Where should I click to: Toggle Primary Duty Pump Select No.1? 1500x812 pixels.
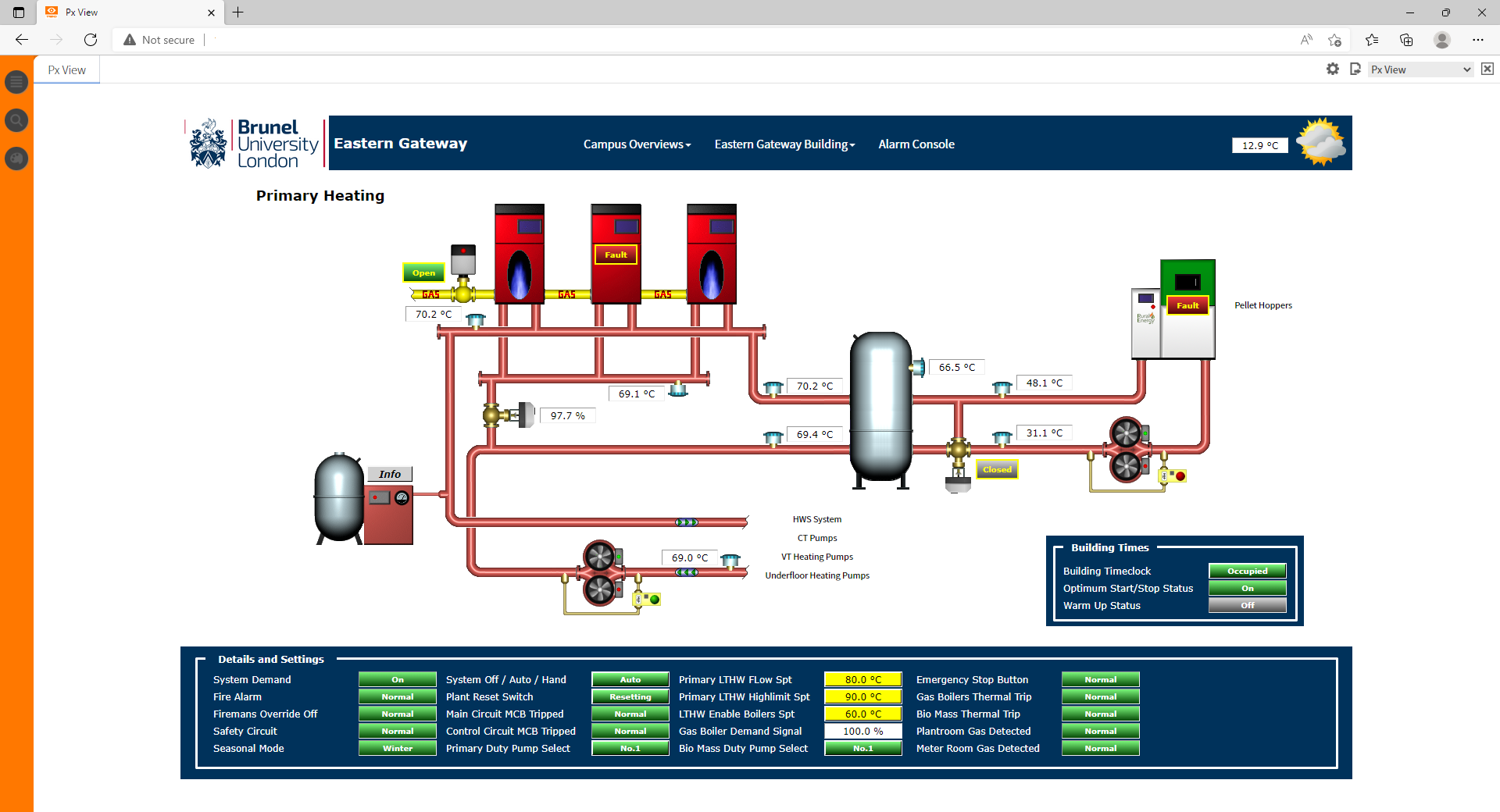pos(630,748)
